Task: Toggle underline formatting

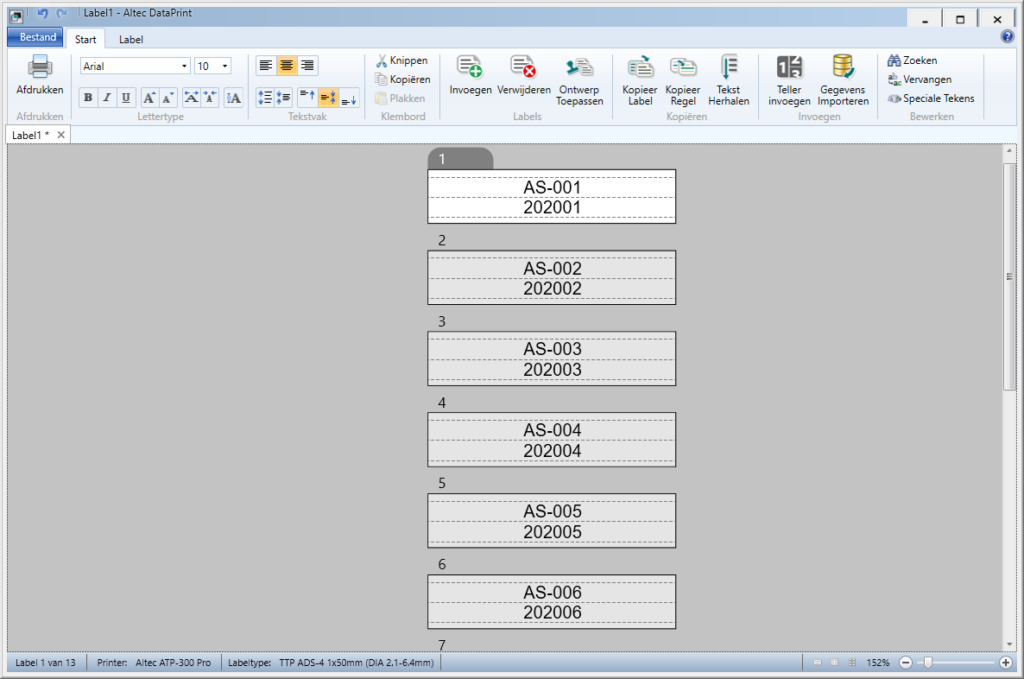Action: [x=125, y=97]
